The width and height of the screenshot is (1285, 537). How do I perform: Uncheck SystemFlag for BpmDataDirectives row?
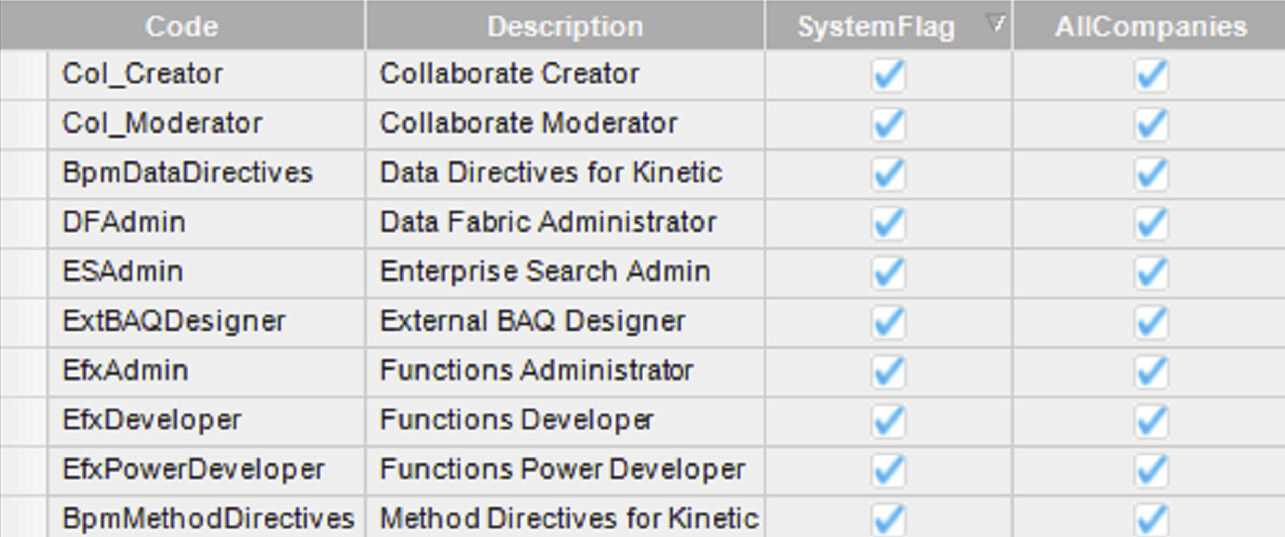(x=888, y=174)
